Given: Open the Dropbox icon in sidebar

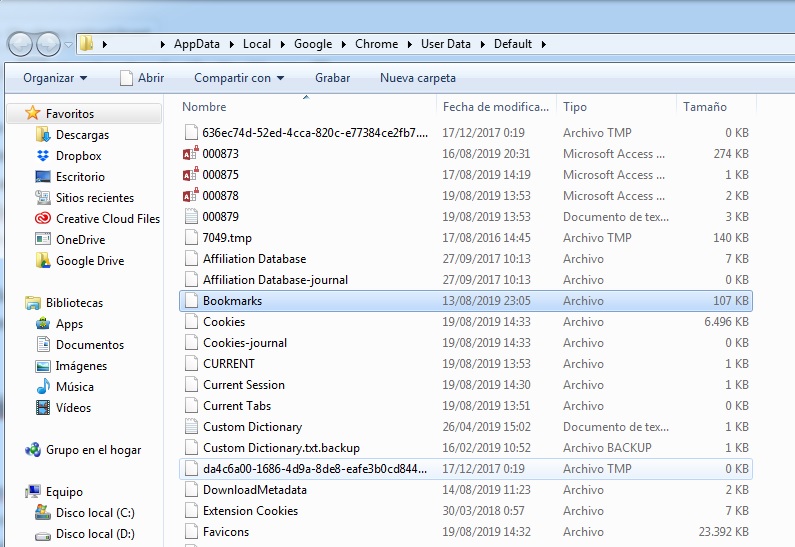Looking at the screenshot, I should 43,156.
